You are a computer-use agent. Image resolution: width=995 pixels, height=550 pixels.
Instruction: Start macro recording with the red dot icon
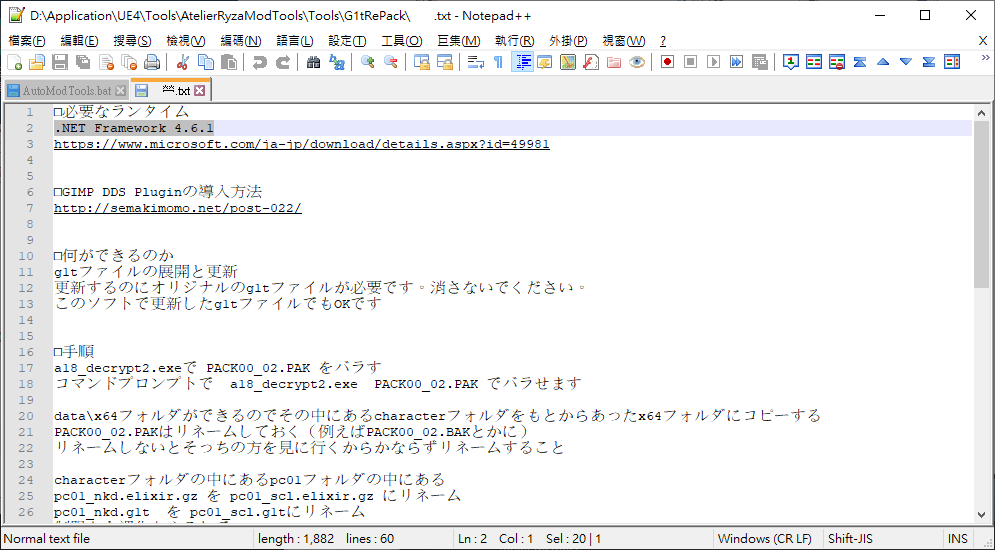667,62
